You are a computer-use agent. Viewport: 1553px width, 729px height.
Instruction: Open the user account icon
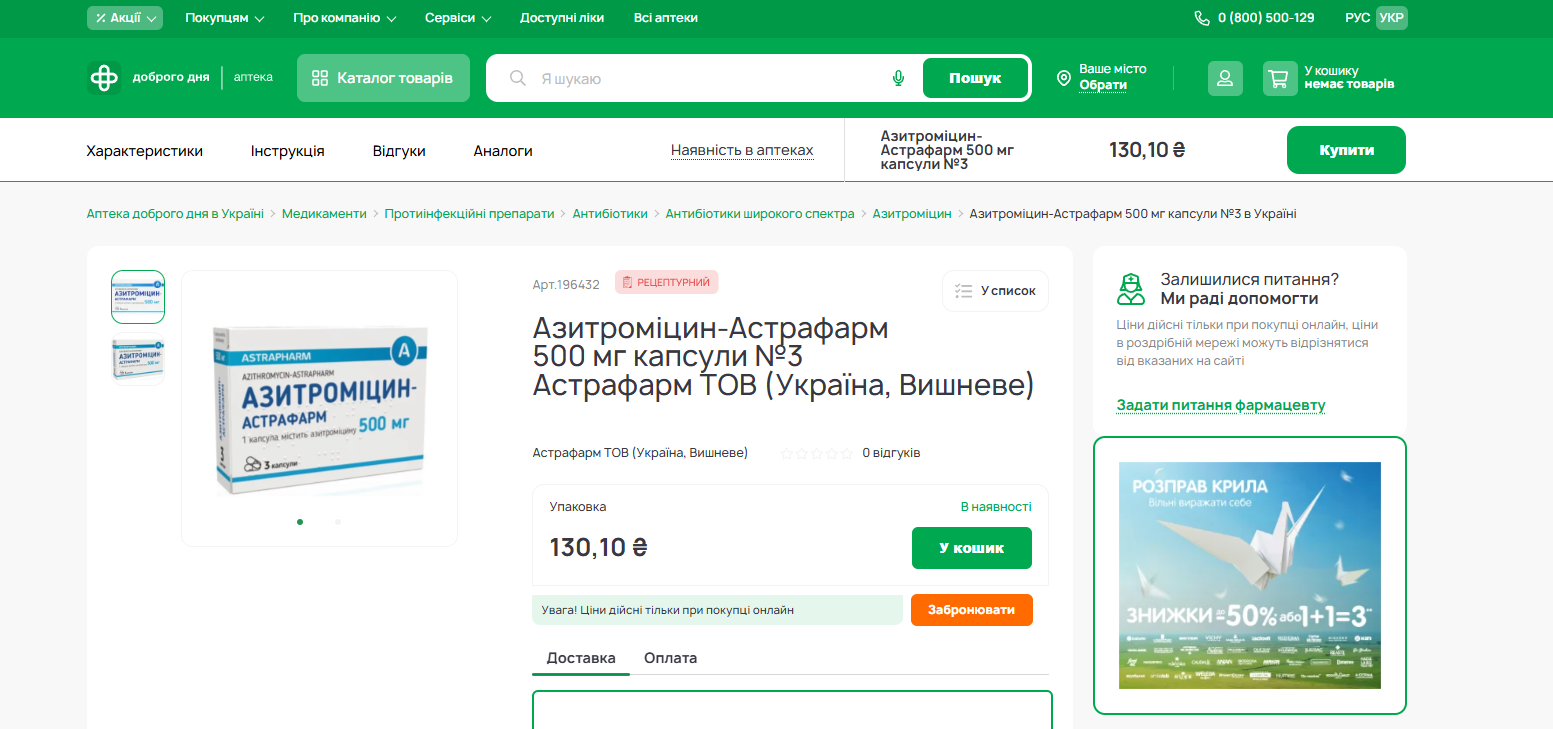pos(1225,78)
